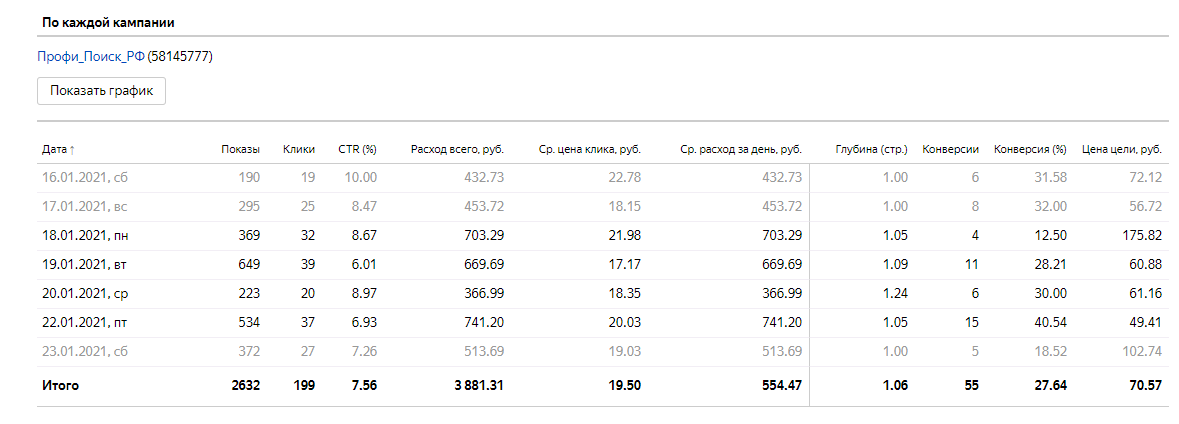Select the 16.01.2021, сб date row
Screen dimensions: 1179x424
pos(85,177)
